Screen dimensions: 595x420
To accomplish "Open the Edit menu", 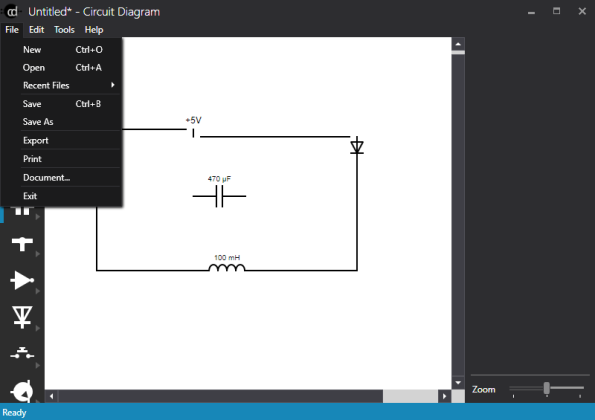I will pyautogui.click(x=36, y=30).
